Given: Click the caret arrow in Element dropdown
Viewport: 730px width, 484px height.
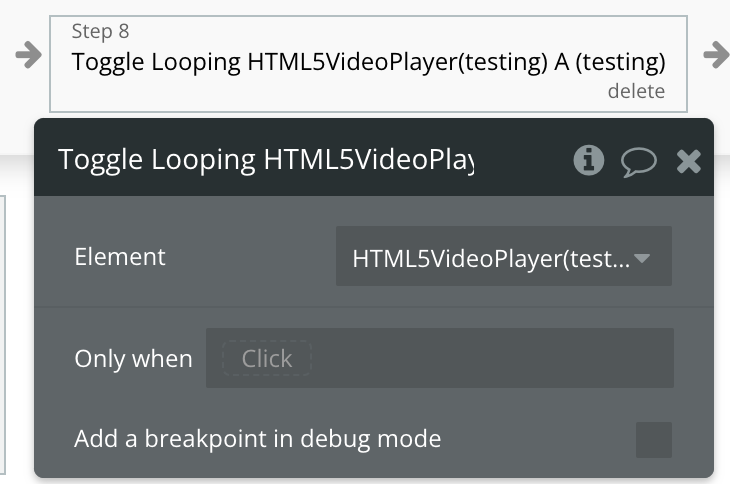Looking at the screenshot, I should [x=642, y=258].
